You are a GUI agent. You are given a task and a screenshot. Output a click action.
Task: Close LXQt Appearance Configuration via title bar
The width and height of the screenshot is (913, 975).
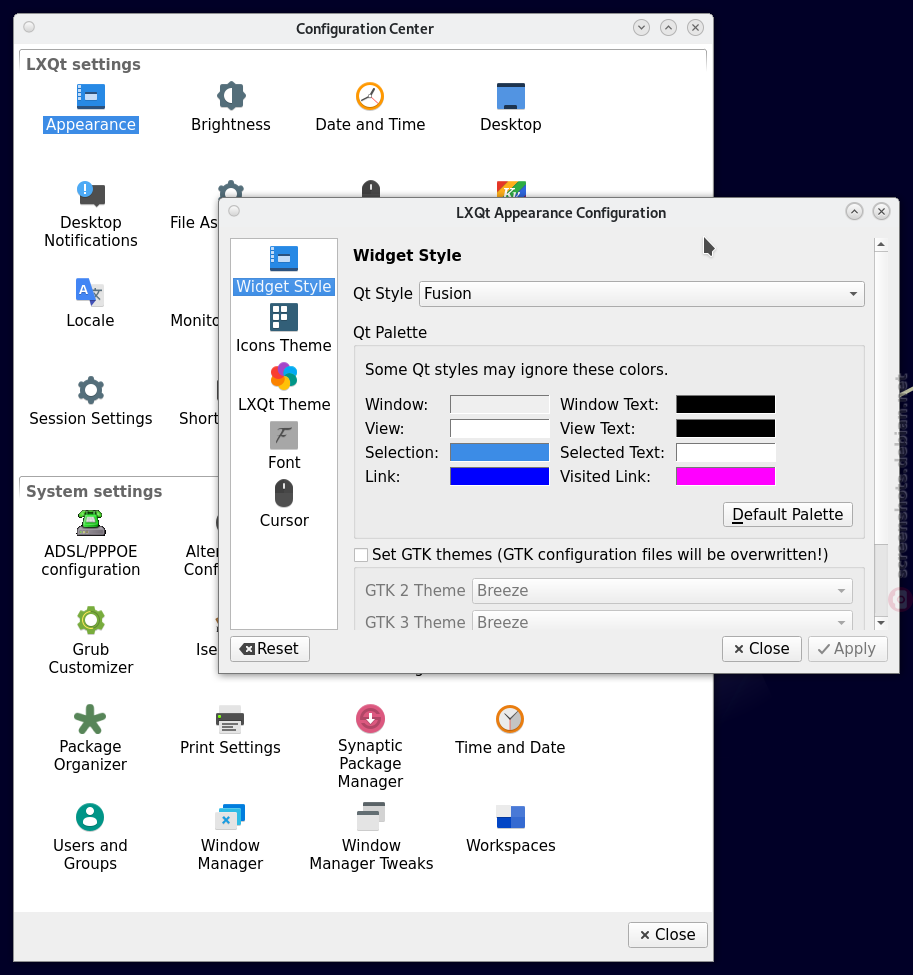click(x=881, y=211)
